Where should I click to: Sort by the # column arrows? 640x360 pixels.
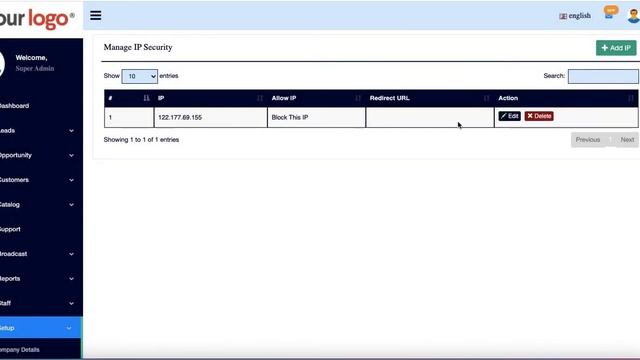[x=147, y=98]
